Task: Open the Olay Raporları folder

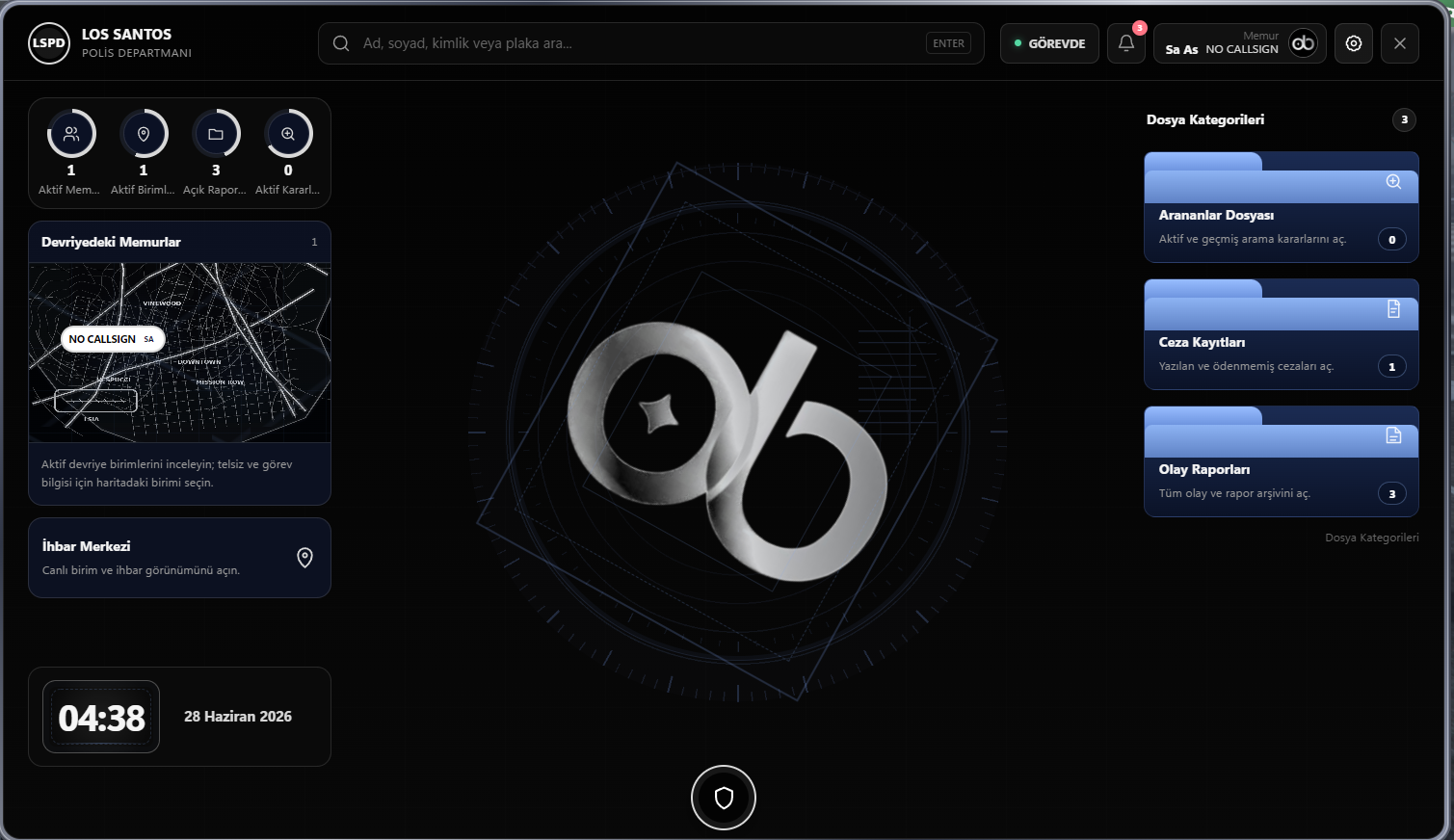Action: (x=1282, y=461)
